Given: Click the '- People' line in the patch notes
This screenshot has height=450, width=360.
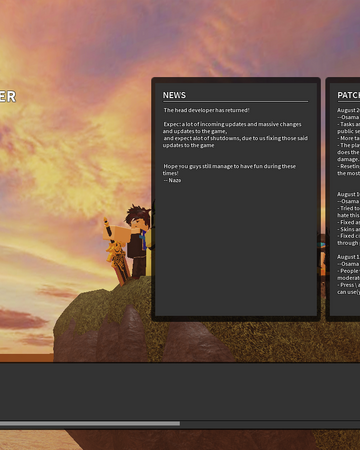Looking at the screenshot, I should tap(348, 271).
